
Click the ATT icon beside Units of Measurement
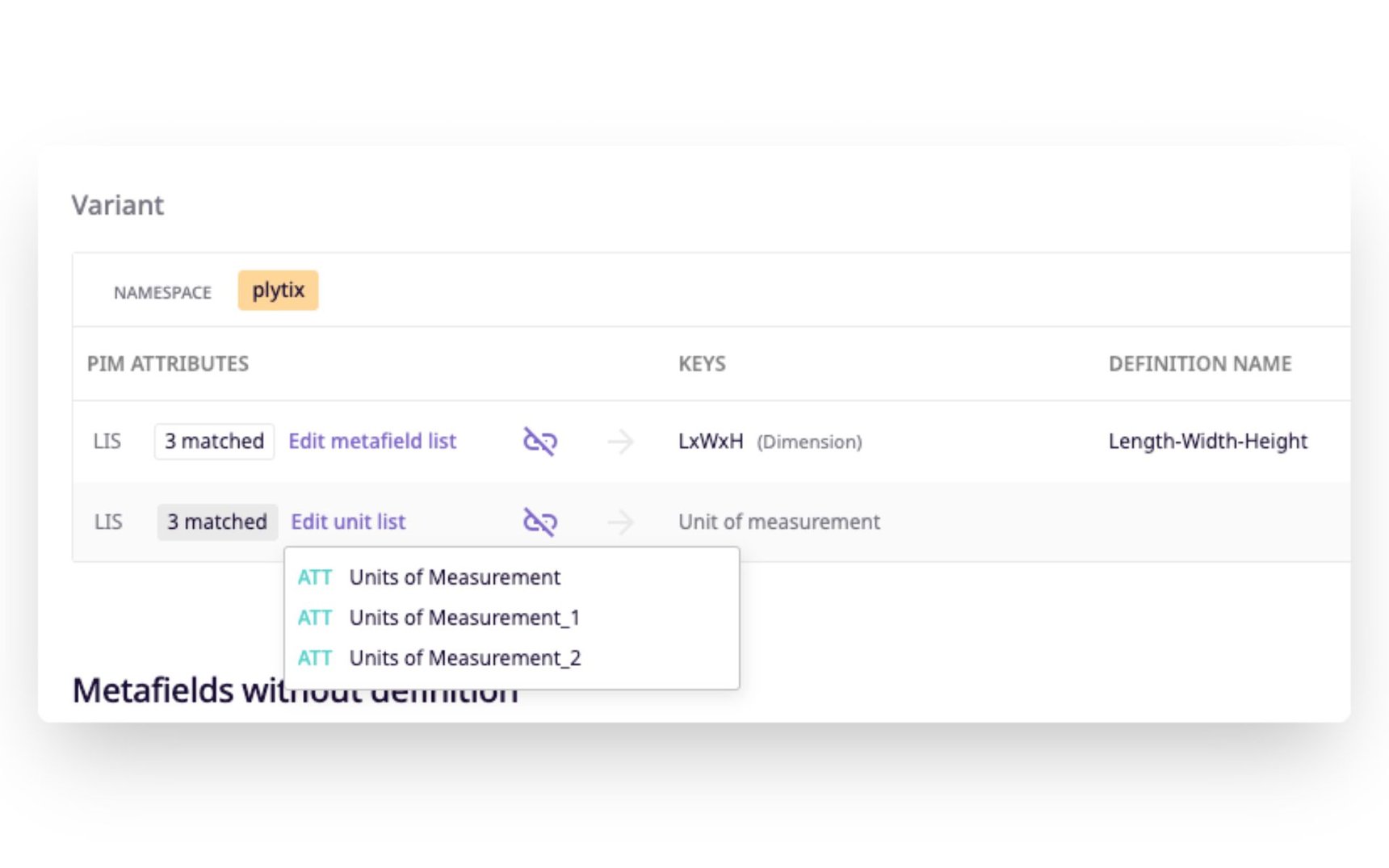point(315,577)
